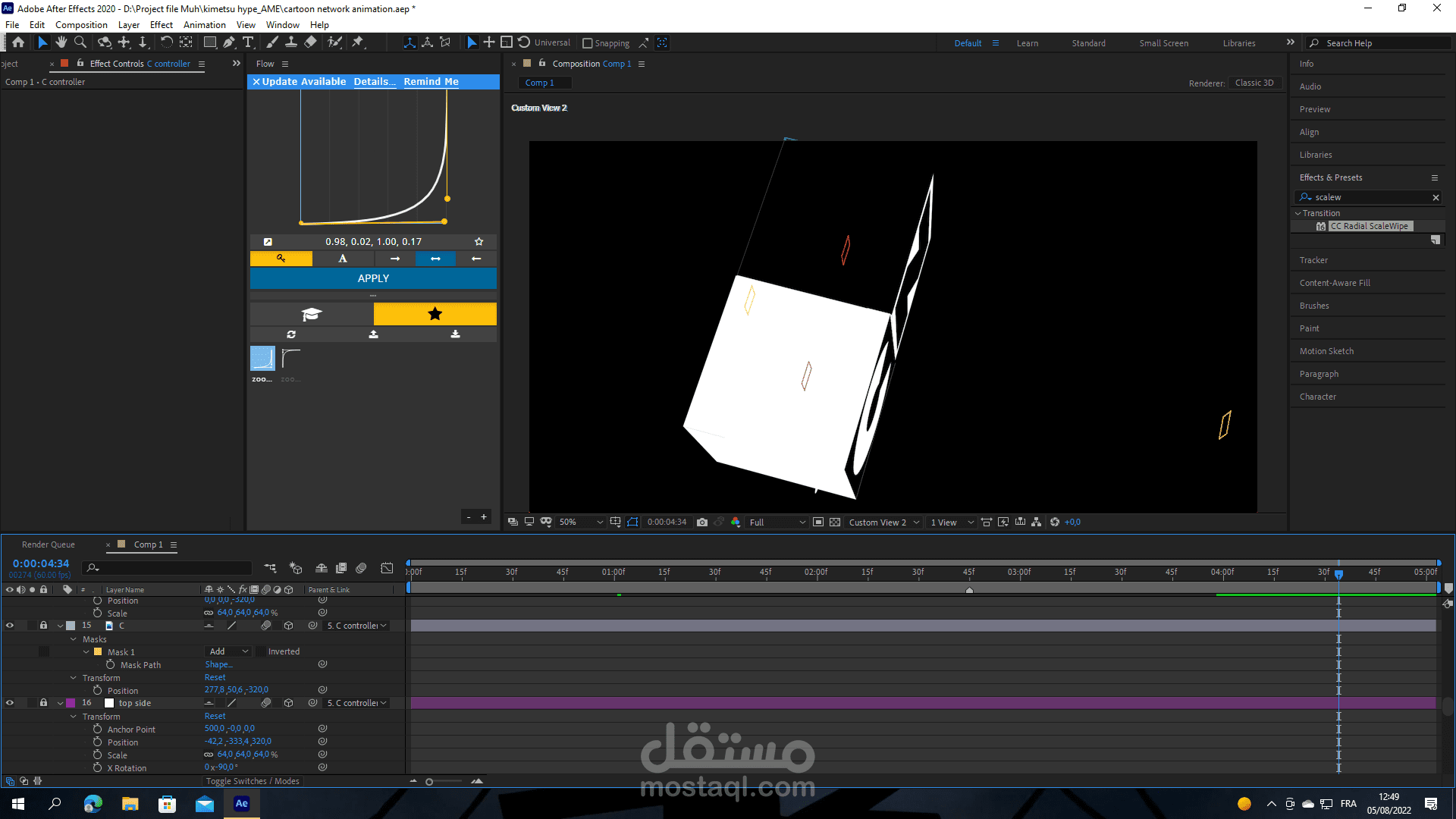Open the Animation menu
The width and height of the screenshot is (1456, 819).
204,25
